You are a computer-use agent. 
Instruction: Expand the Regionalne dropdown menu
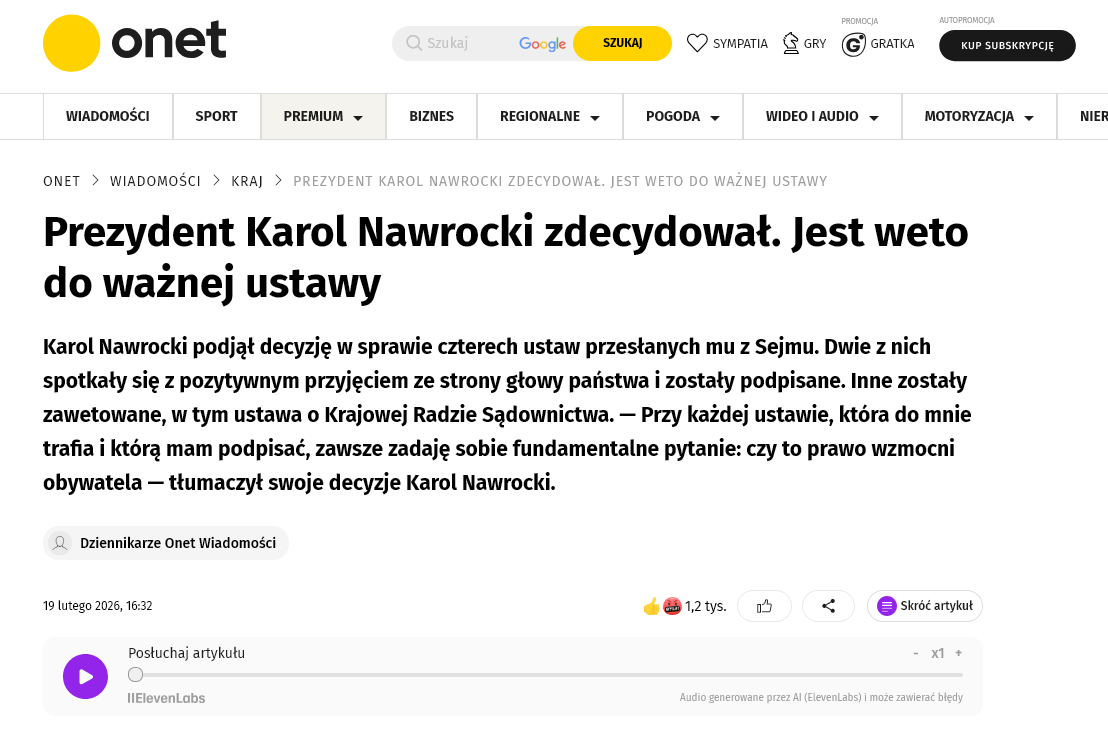[x=595, y=117]
